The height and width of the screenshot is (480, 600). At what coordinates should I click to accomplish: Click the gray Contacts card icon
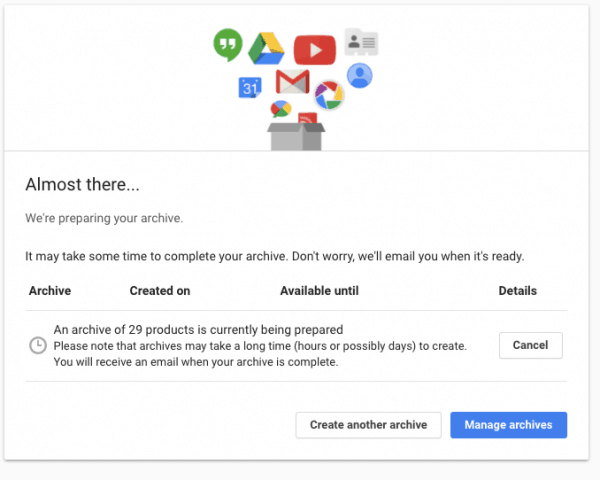(361, 42)
